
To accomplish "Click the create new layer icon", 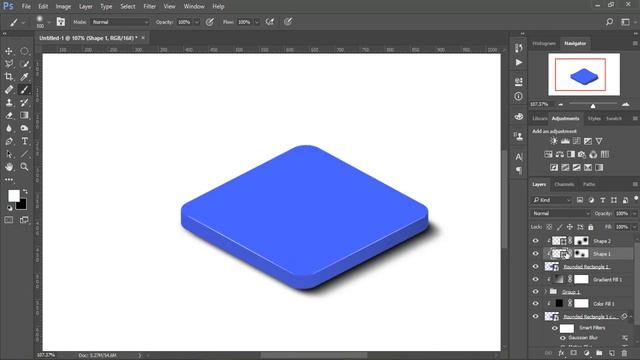I will (611, 353).
